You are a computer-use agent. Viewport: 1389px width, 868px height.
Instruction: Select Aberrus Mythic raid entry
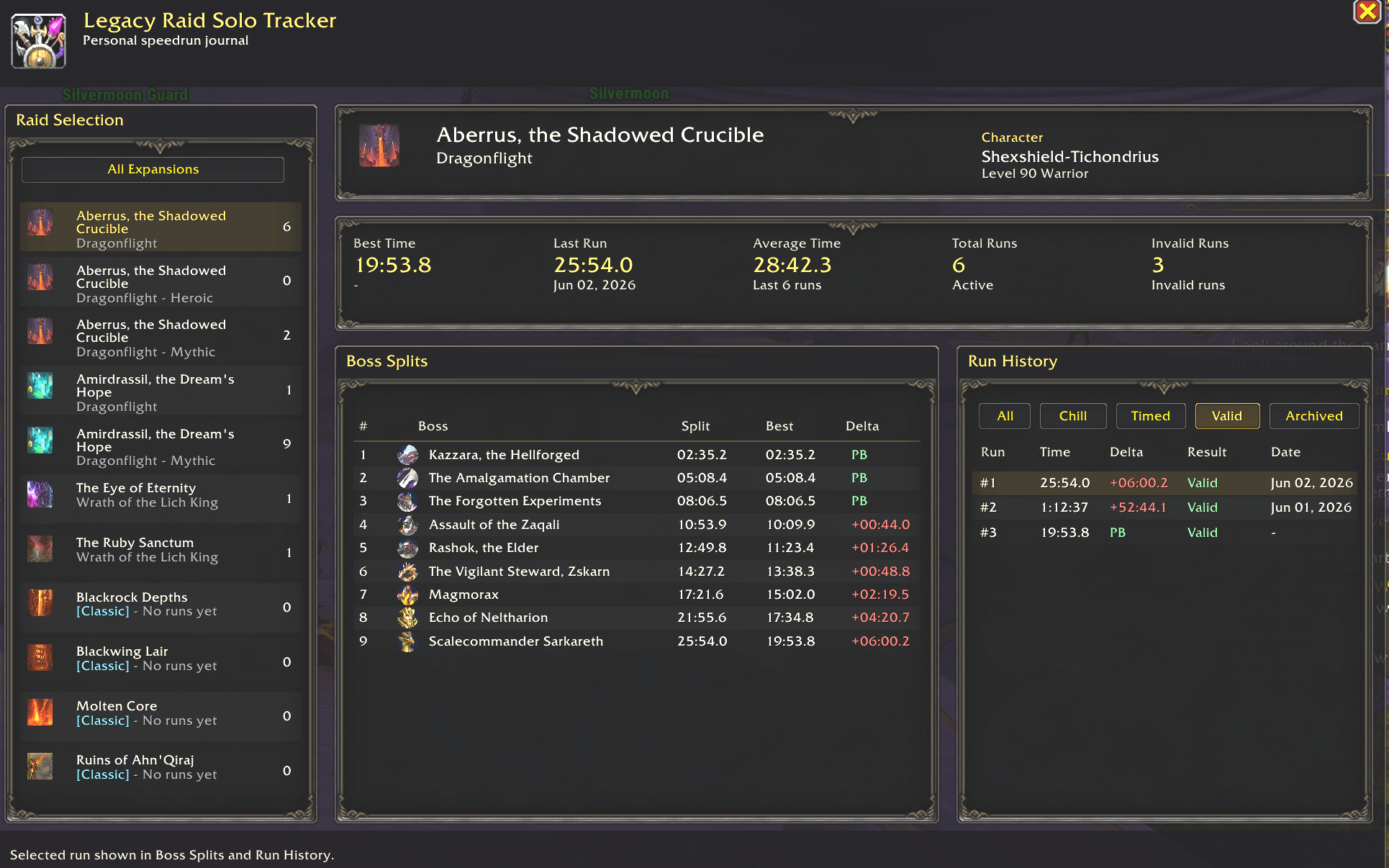161,336
